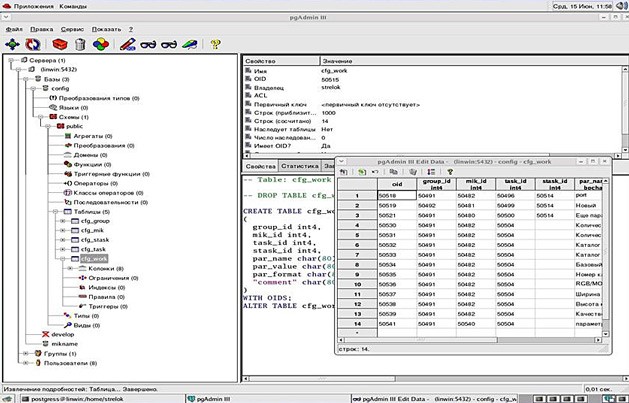
Task: Select Триггерные функции (0) in tree
Action: (x=112, y=174)
